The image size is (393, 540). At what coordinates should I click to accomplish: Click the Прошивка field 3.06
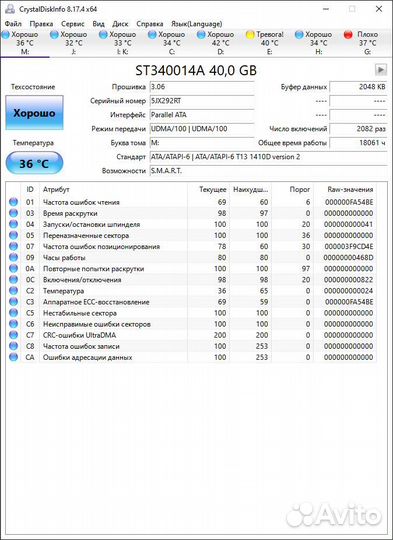click(202, 87)
